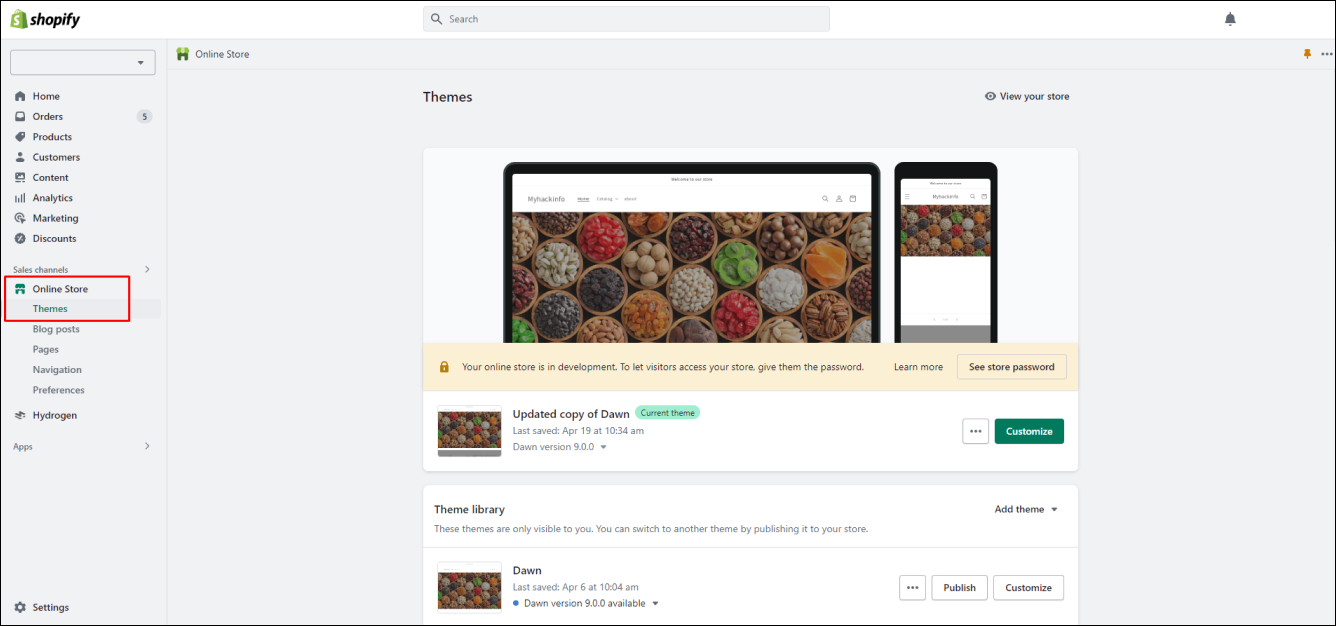The image size is (1336, 626).
Task: Click the Updated copy of Dawn thumbnail
Action: coord(469,431)
